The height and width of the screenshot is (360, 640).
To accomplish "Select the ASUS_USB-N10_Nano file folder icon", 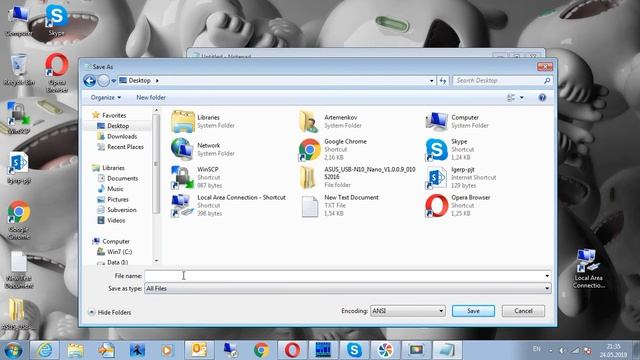I will coord(309,177).
